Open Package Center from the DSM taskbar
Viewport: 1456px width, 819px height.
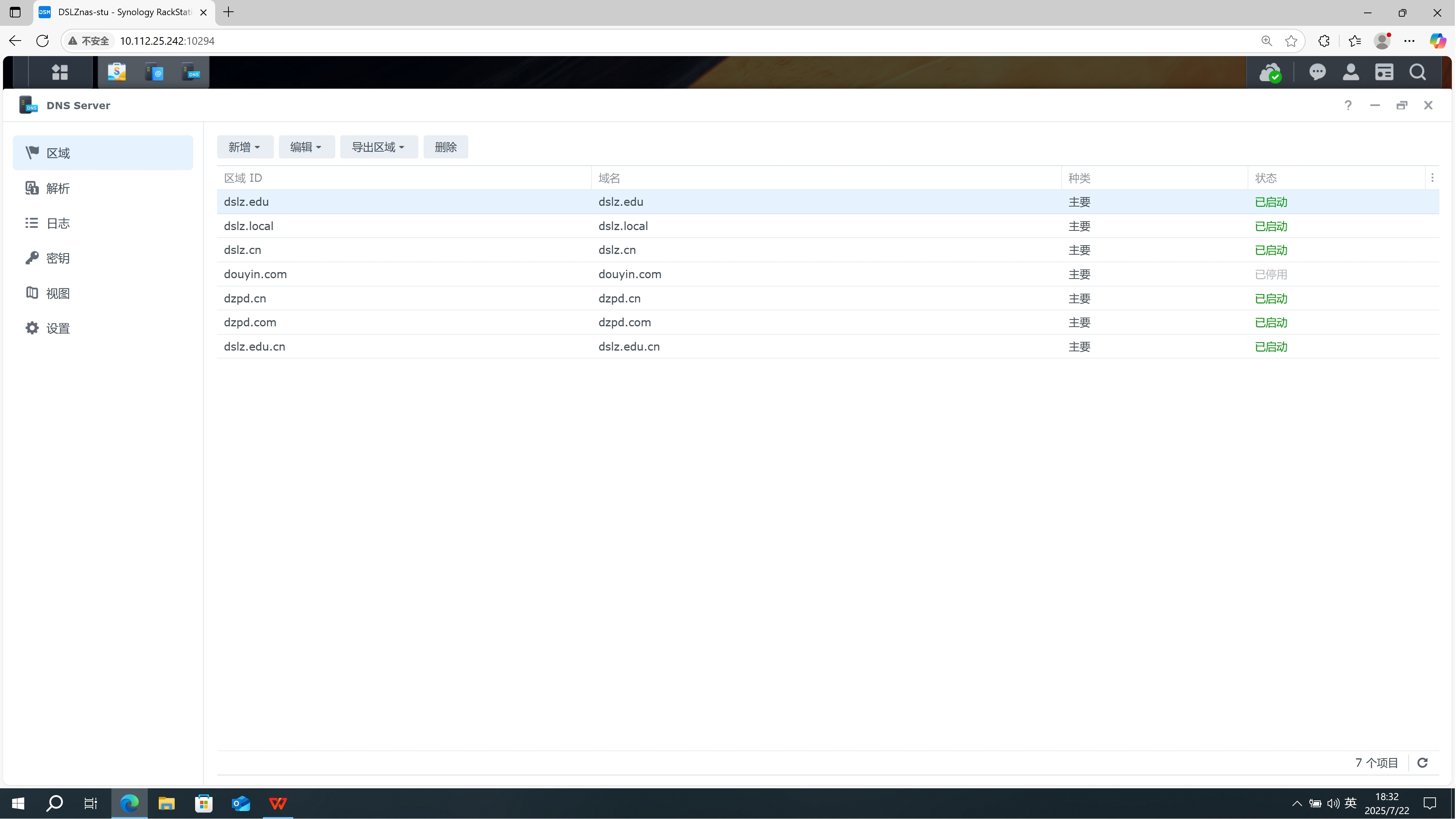(x=117, y=72)
